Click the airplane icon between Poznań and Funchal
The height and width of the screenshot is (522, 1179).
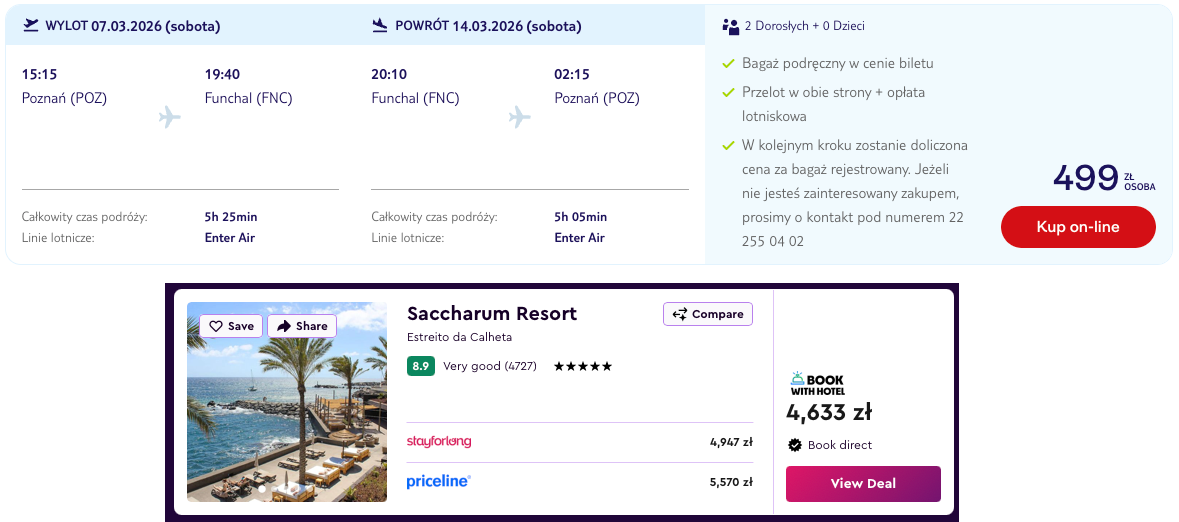(x=170, y=117)
